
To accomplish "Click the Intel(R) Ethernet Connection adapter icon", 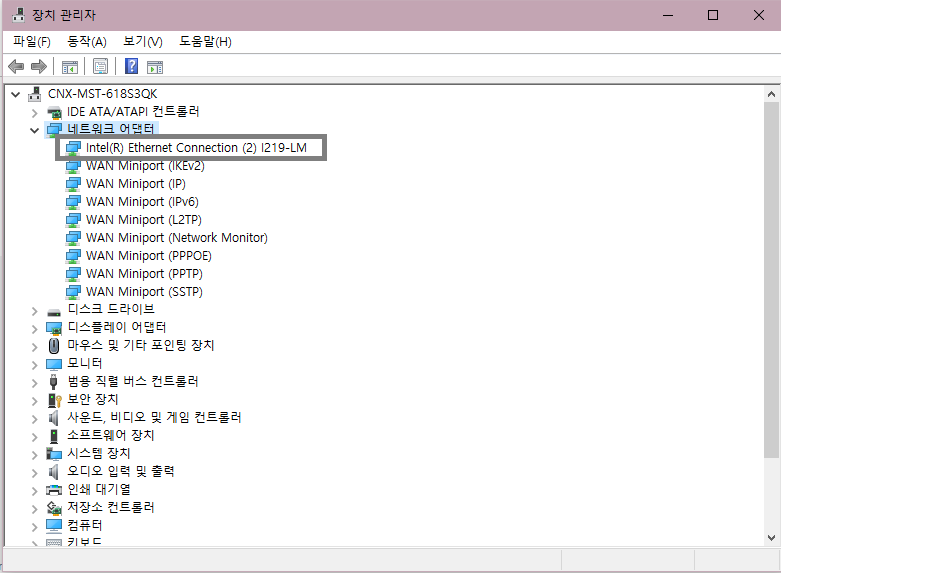I will pyautogui.click(x=73, y=148).
